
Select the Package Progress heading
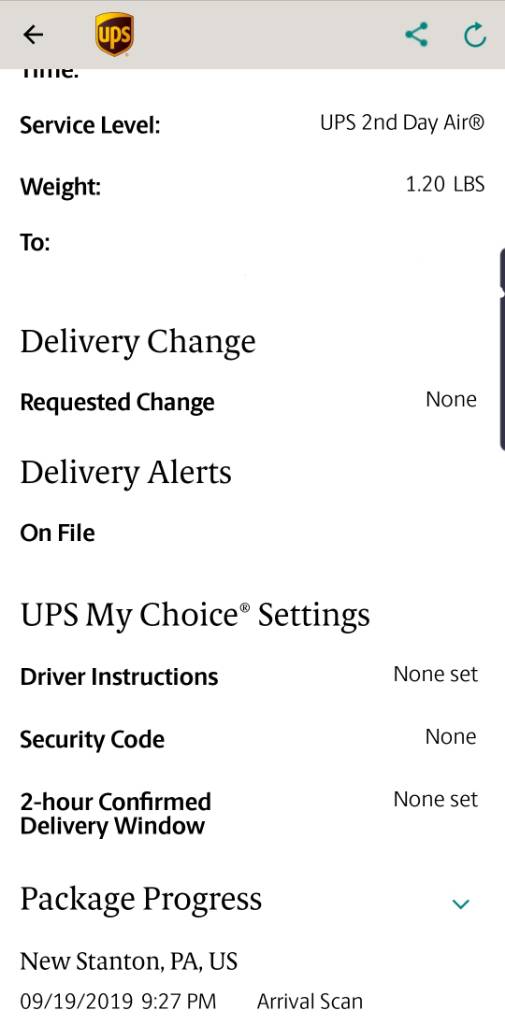pos(141,899)
